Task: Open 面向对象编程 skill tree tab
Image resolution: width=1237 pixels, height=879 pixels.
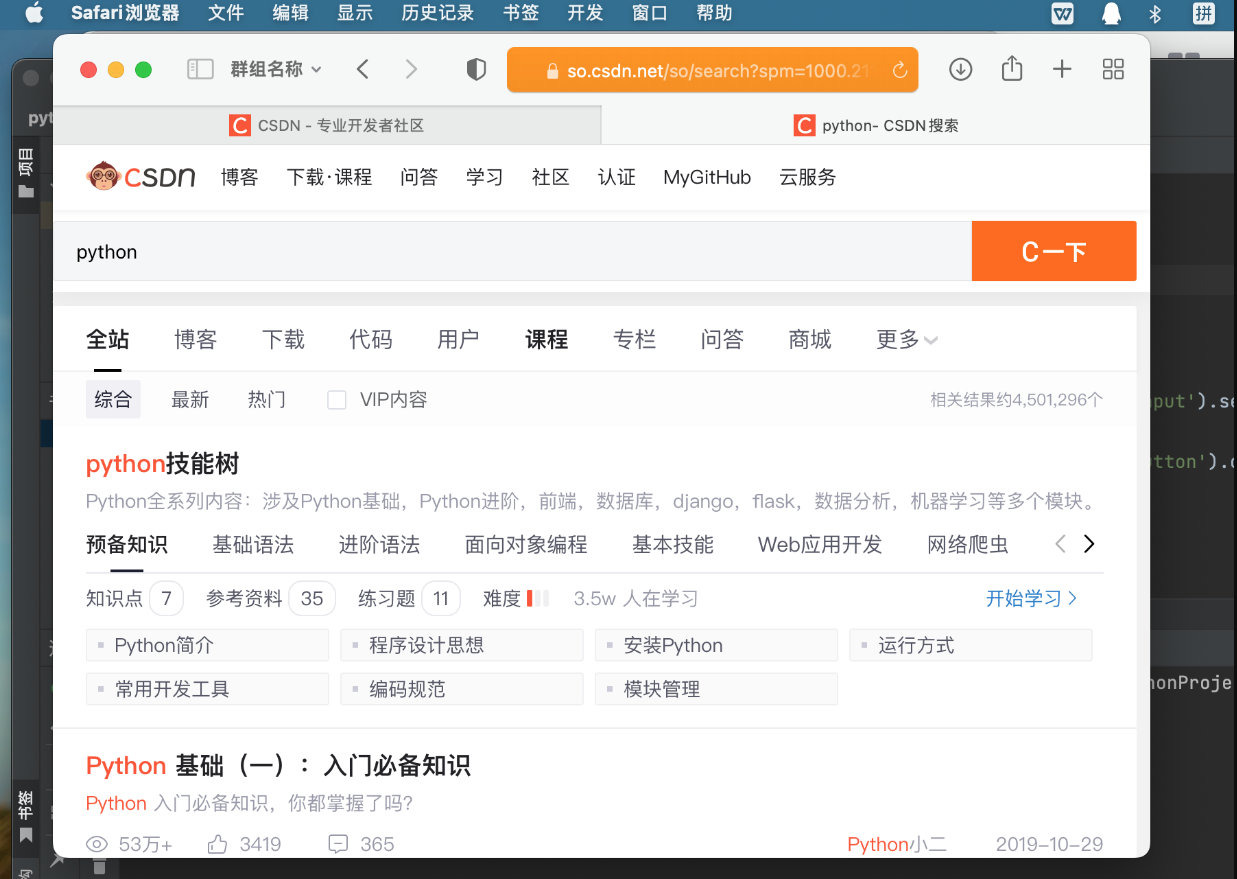Action: pos(526,545)
